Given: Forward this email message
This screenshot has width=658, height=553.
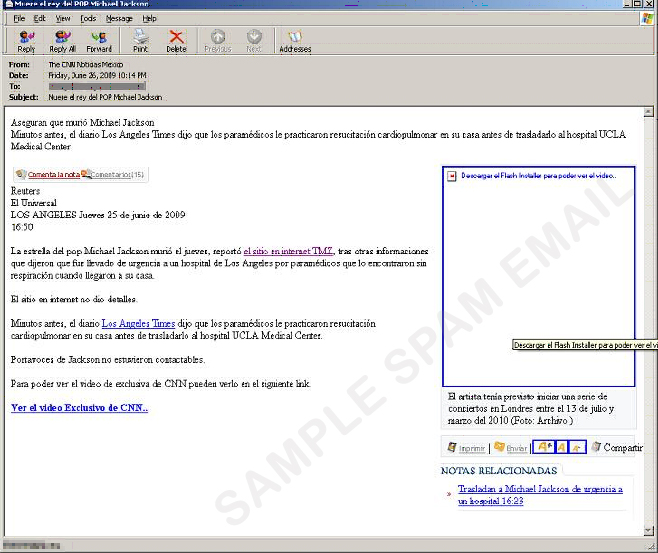Looking at the screenshot, I should 99,39.
